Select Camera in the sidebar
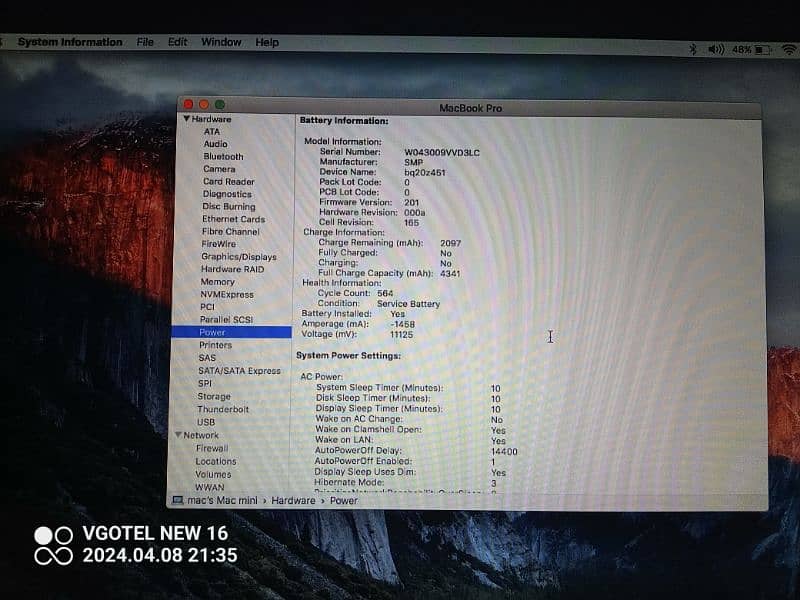 coord(219,169)
